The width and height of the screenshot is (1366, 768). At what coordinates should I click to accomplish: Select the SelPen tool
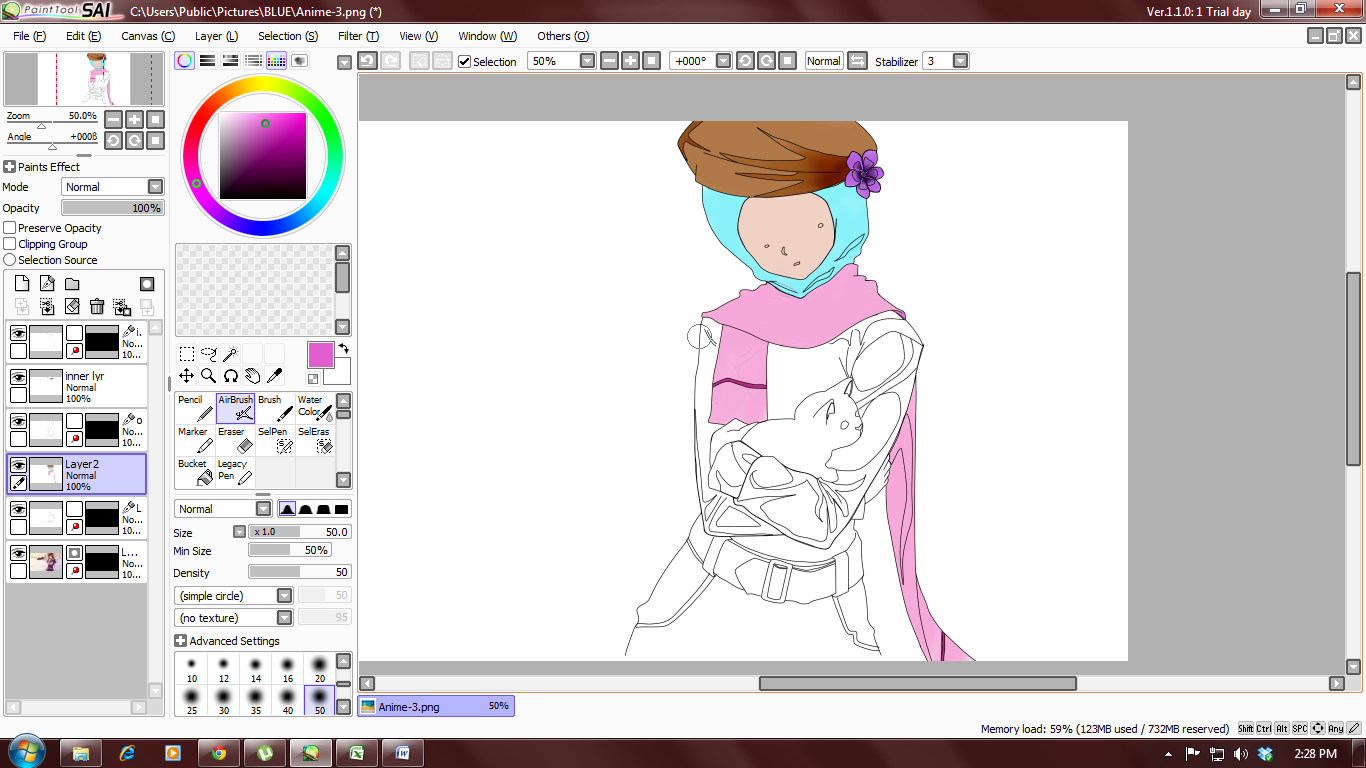click(275, 440)
